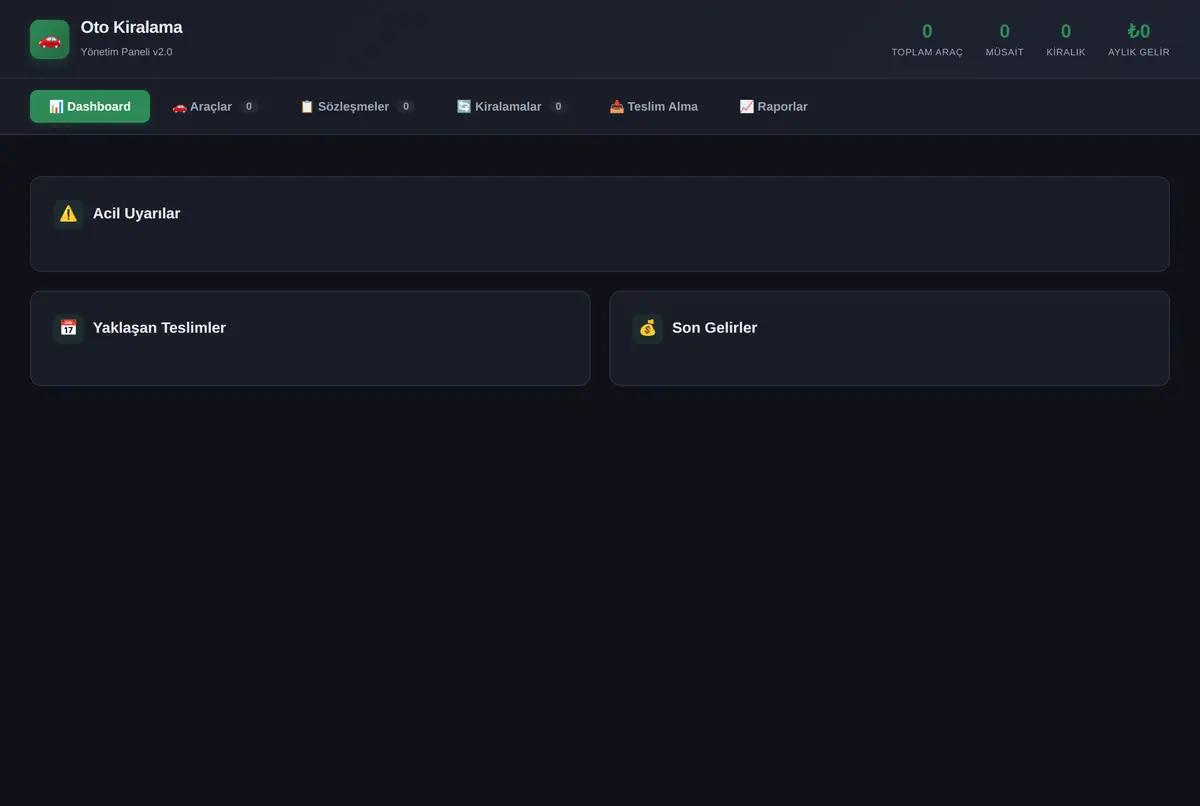Click the Acil Uyarılar card heading
This screenshot has width=1200, height=806.
137,213
